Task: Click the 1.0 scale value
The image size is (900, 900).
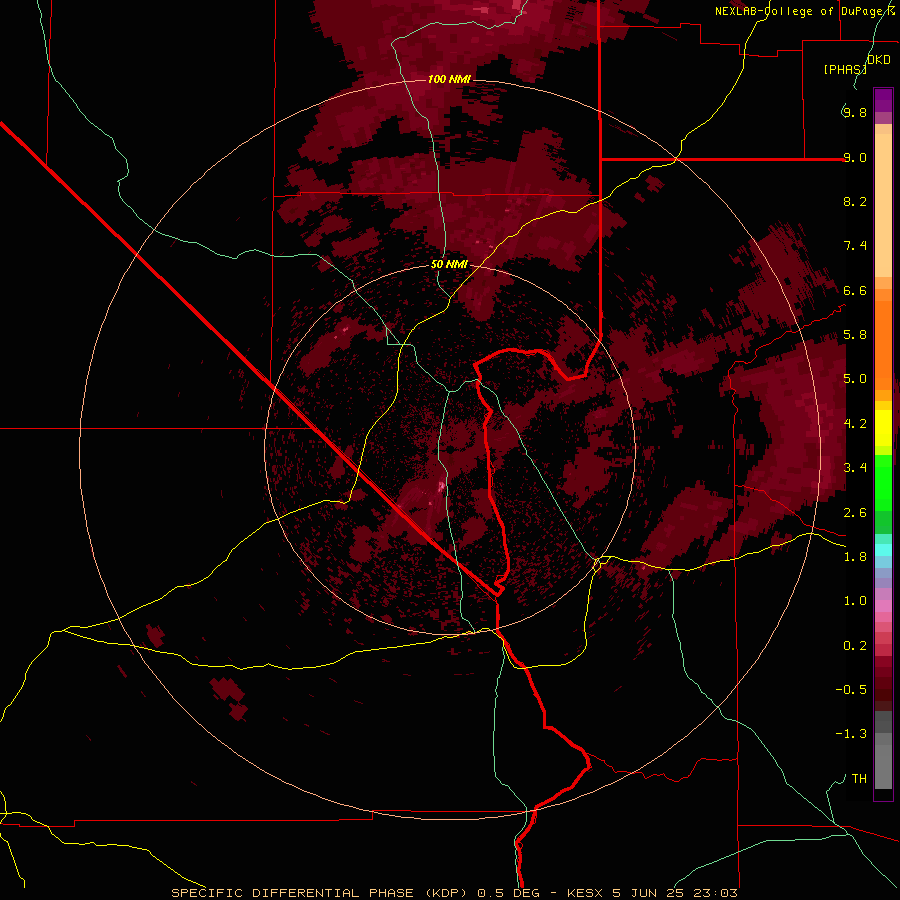Action: click(x=855, y=601)
